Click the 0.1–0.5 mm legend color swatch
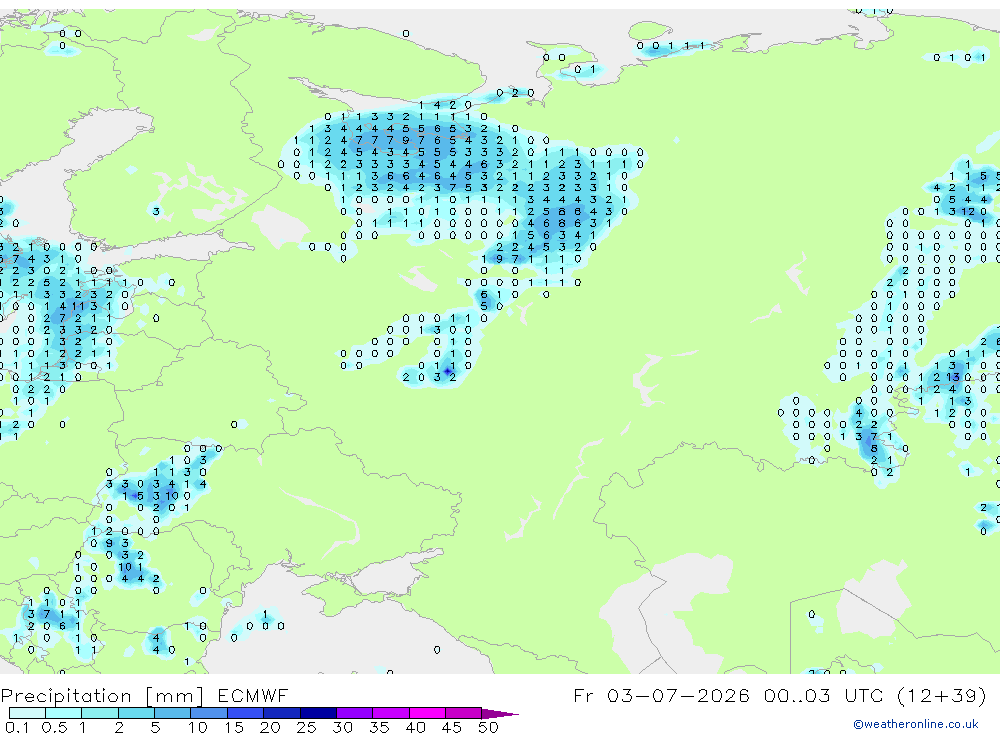Viewport: 1000px width, 733px height. tap(27, 713)
